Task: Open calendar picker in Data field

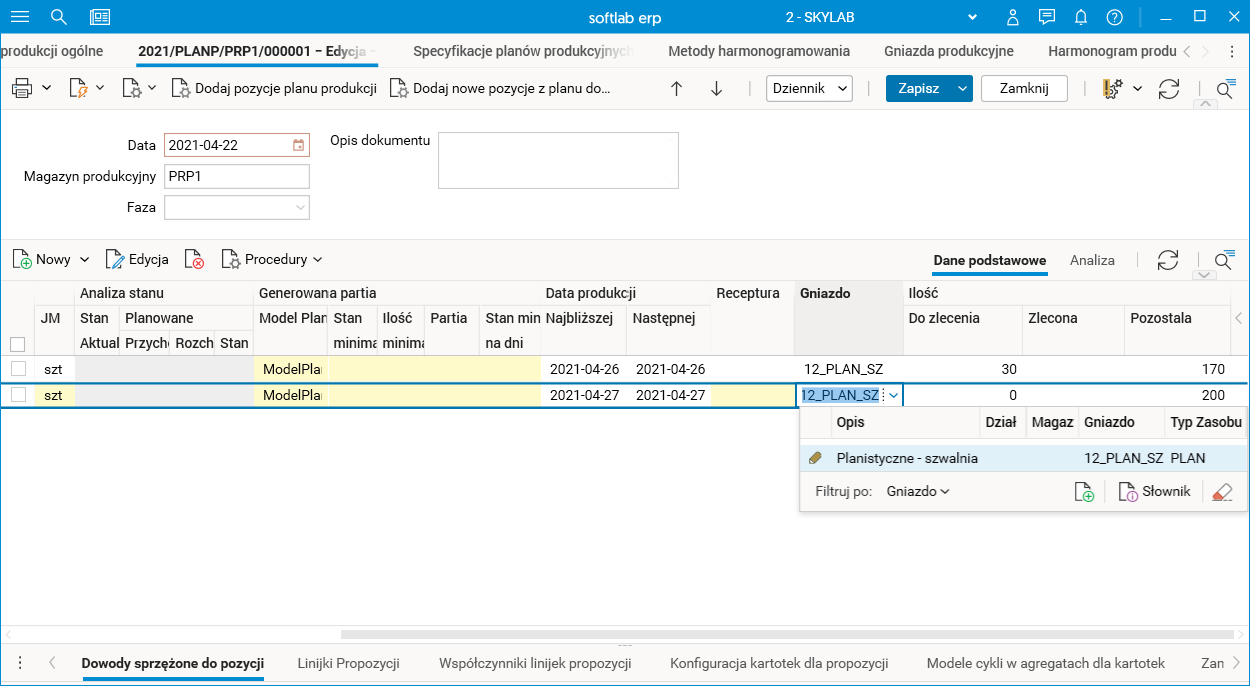Action: pos(298,145)
